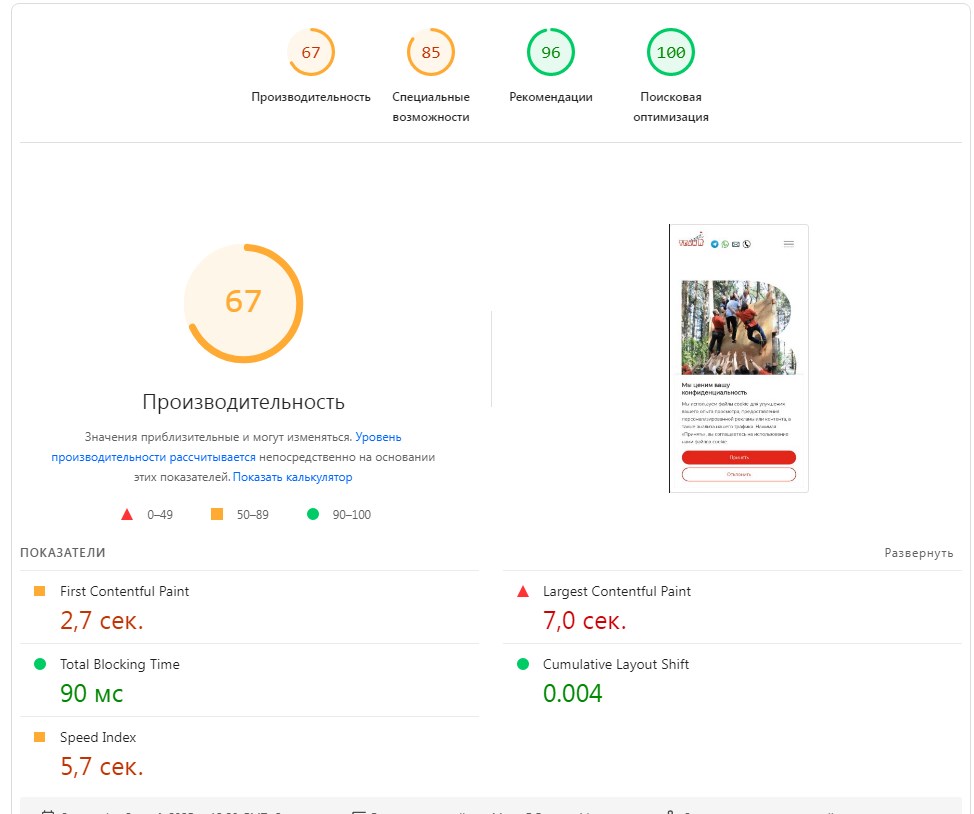Click the orange square beside Speed Index

[40, 738]
